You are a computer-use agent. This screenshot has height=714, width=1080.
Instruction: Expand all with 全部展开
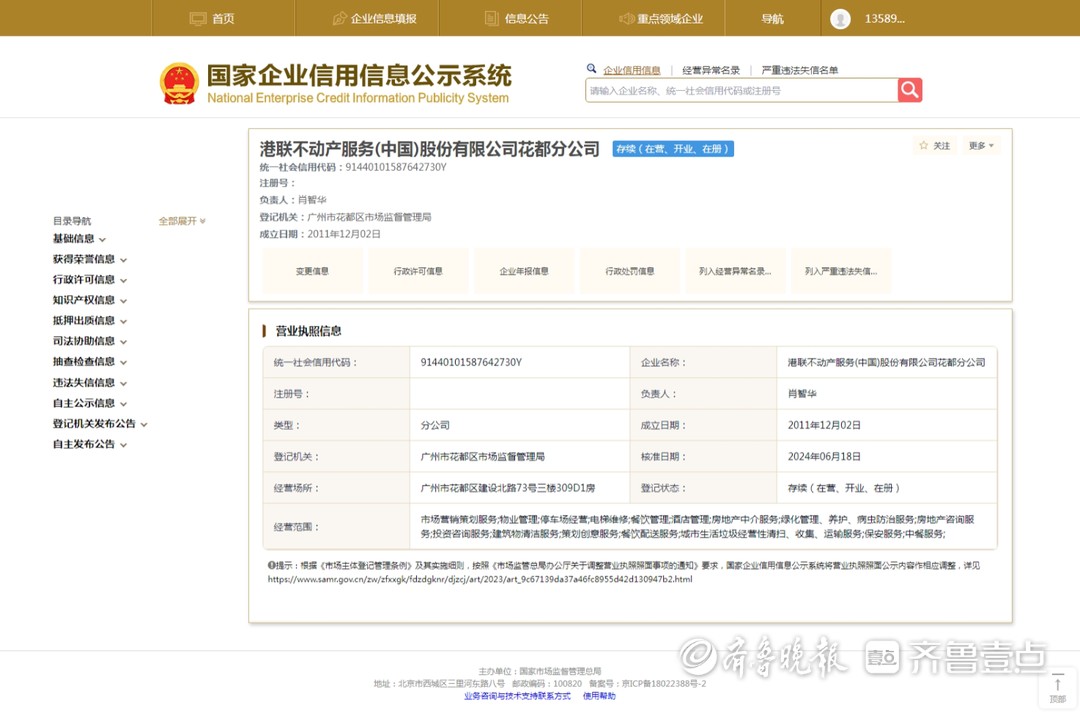[x=182, y=221]
